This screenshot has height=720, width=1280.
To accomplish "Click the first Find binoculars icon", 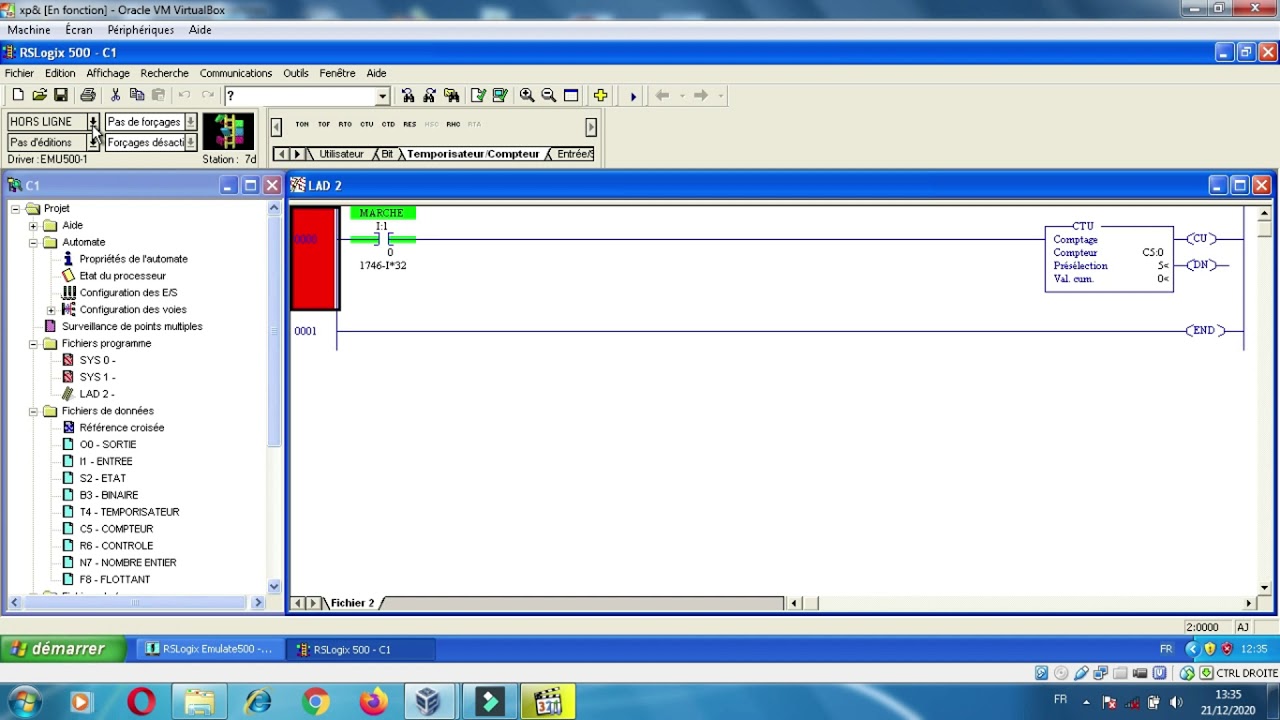I will click(x=408, y=95).
